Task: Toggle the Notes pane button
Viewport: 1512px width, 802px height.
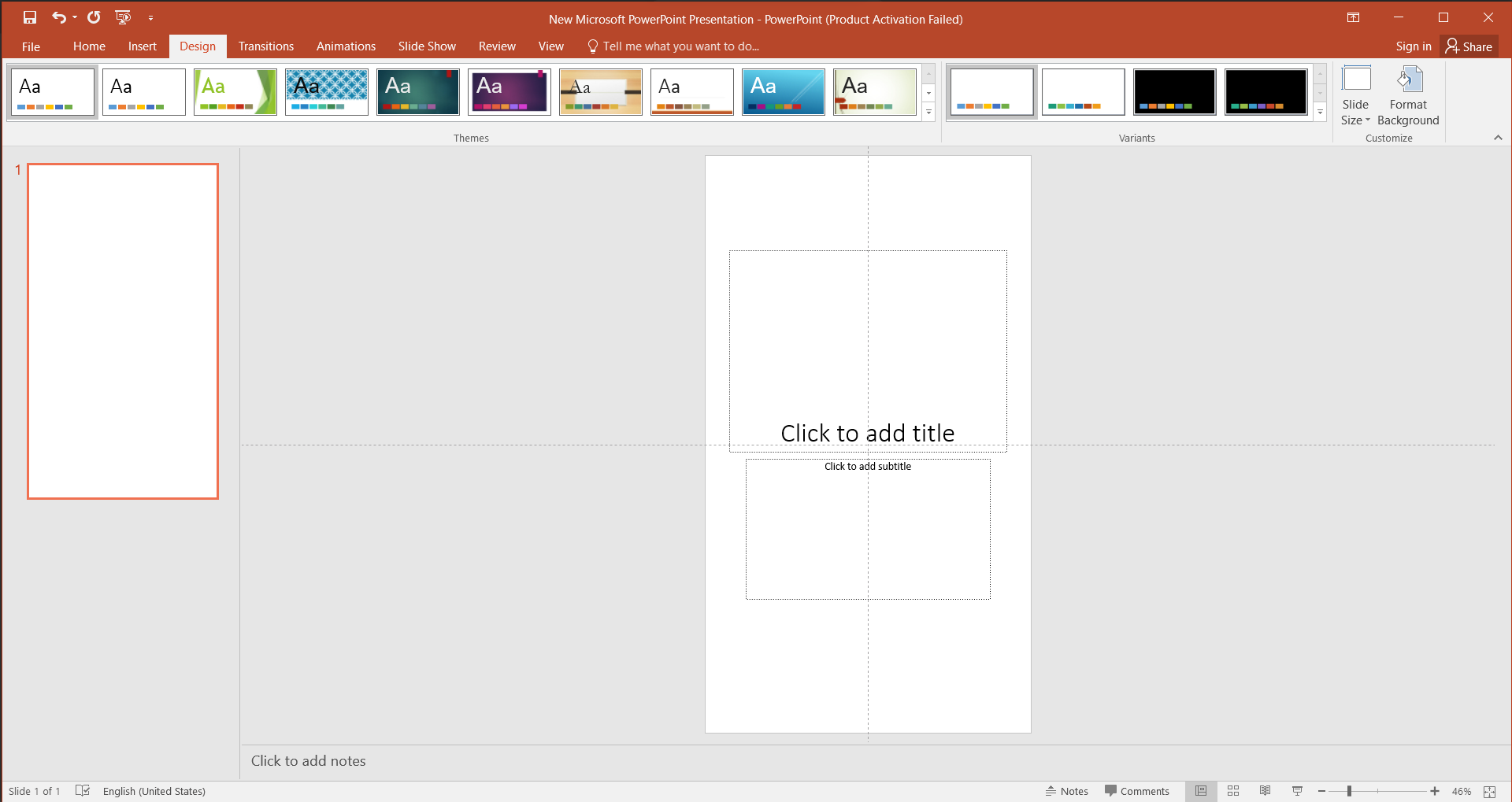Action: click(1067, 791)
